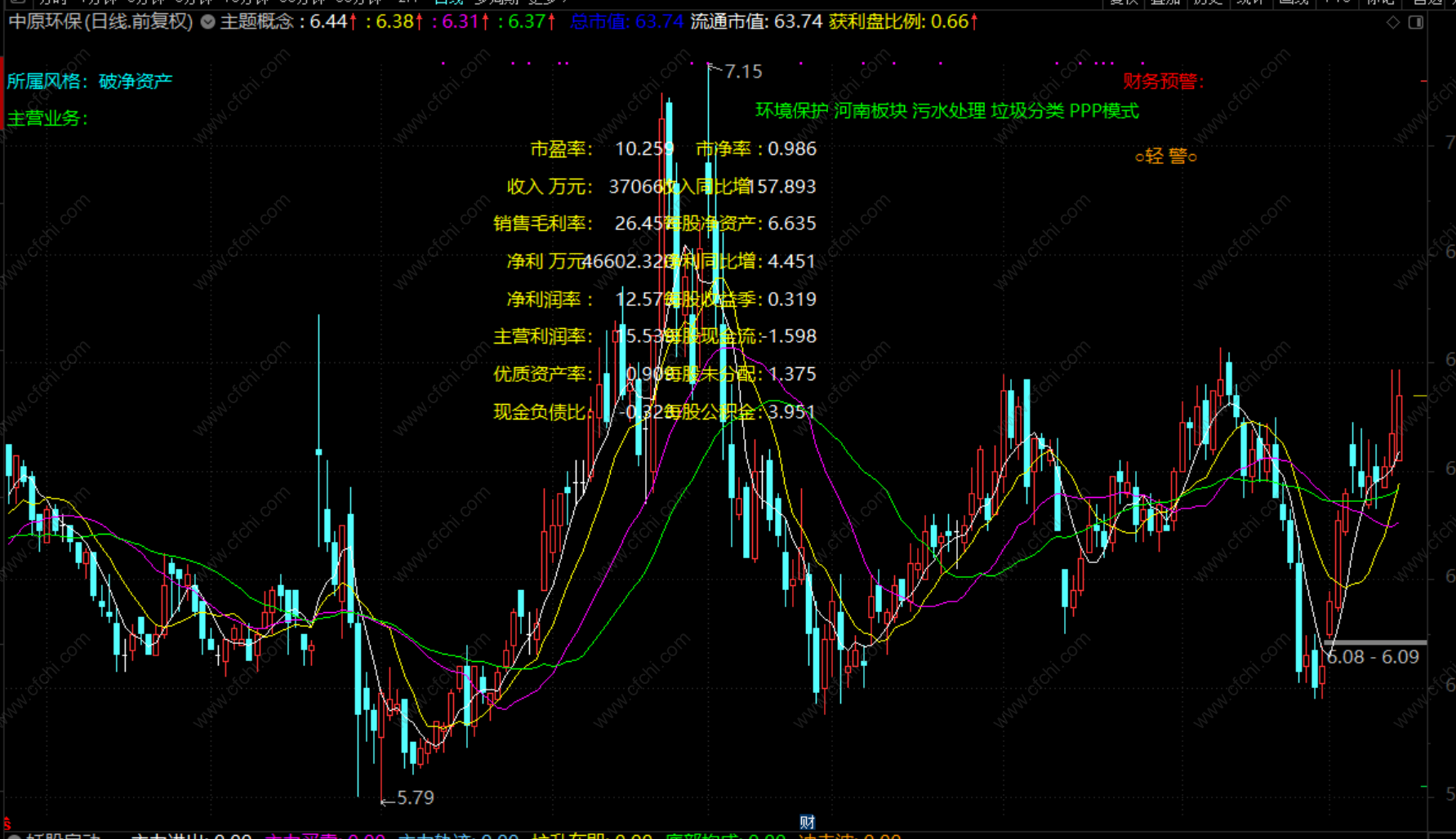
Task: Click the 市盈率 label
Action: tap(561, 149)
